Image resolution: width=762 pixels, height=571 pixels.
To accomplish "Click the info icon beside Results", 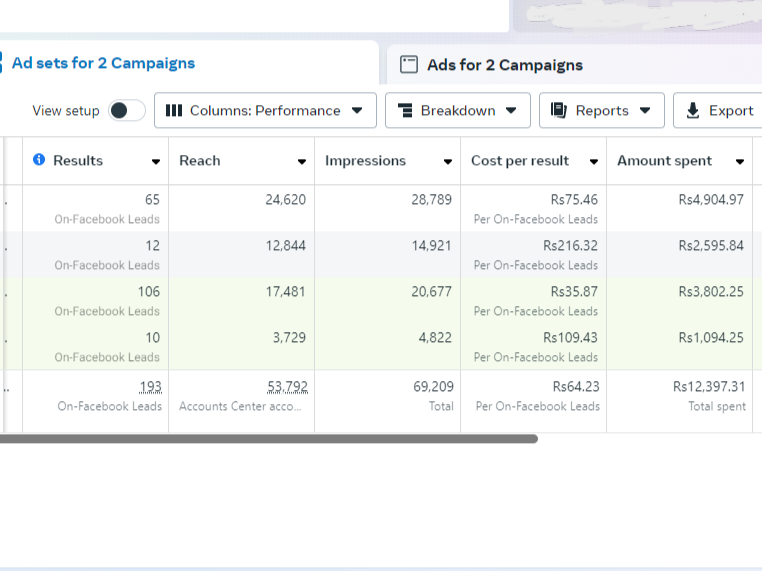I will [x=39, y=160].
